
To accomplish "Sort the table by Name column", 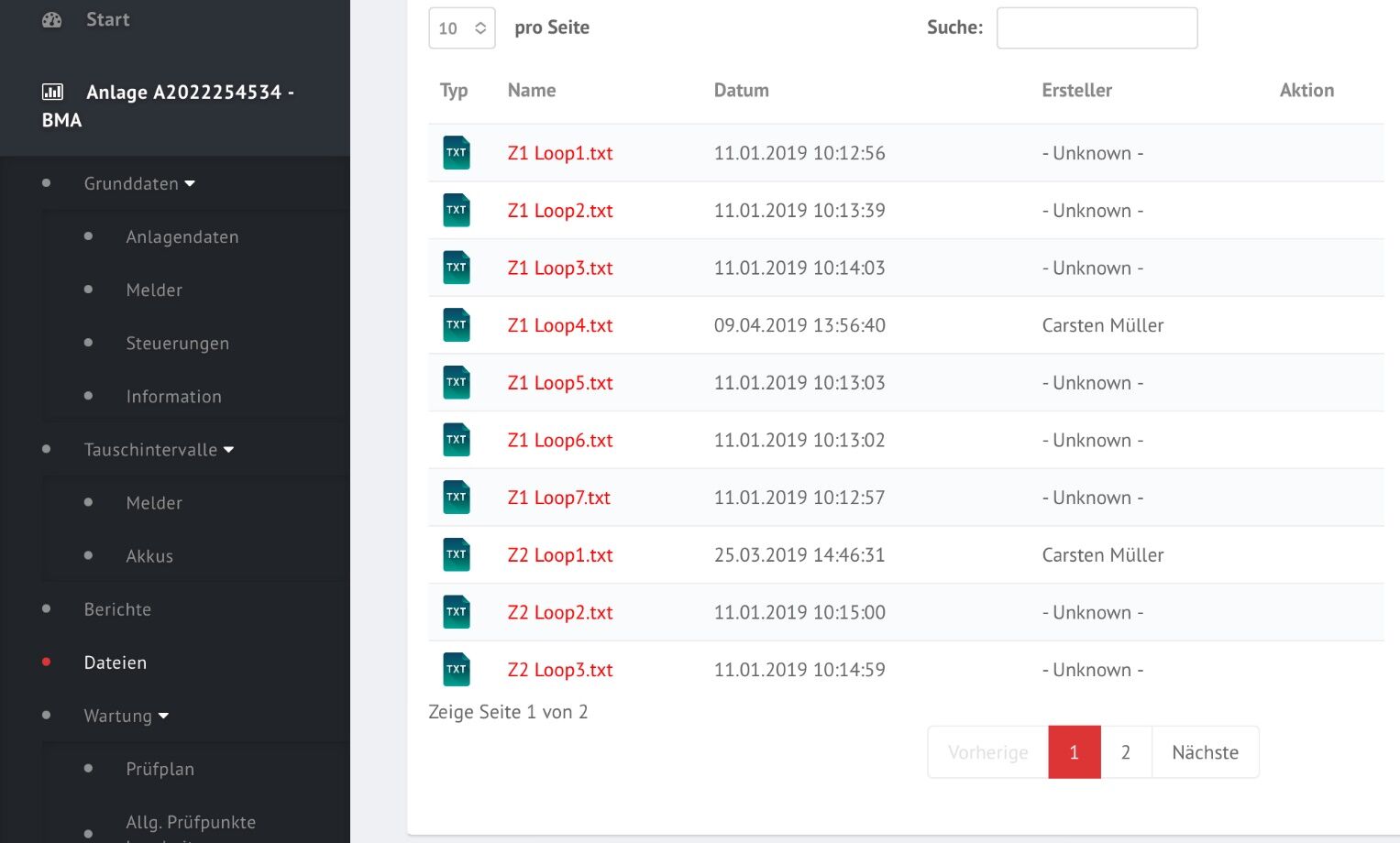I will 532,90.
